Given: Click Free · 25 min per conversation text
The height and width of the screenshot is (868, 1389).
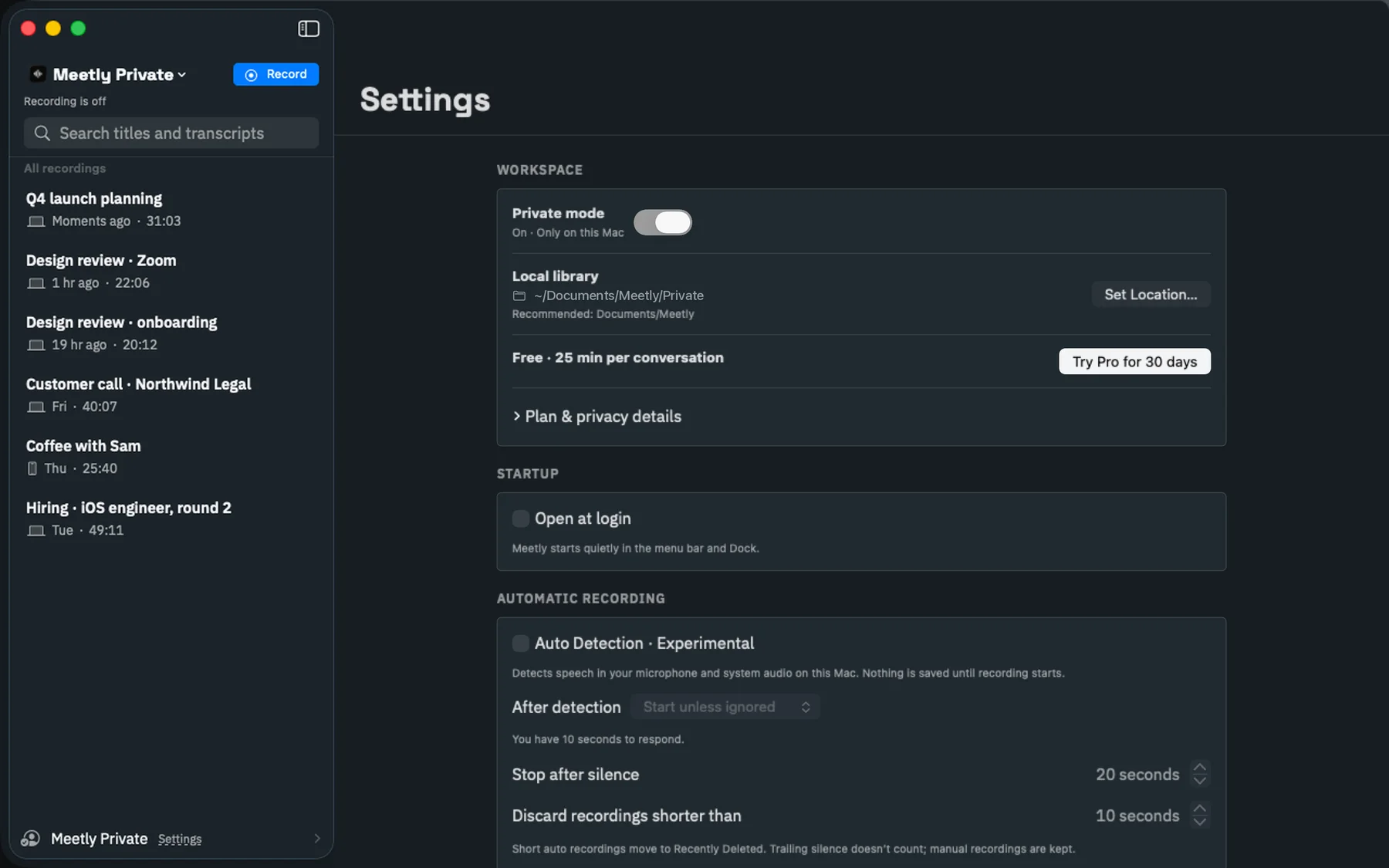Looking at the screenshot, I should (618, 358).
